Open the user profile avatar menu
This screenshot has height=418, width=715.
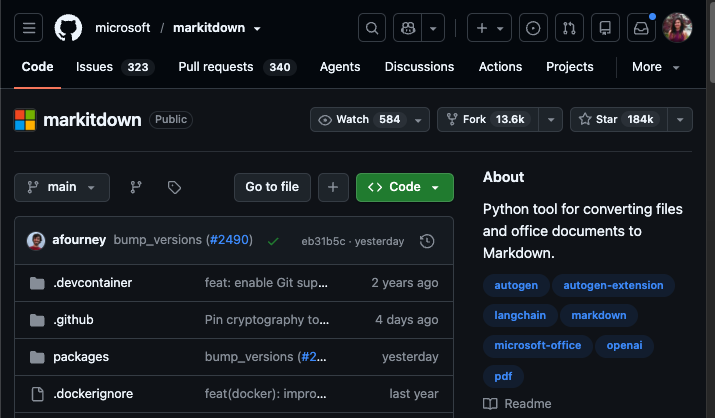pos(677,28)
